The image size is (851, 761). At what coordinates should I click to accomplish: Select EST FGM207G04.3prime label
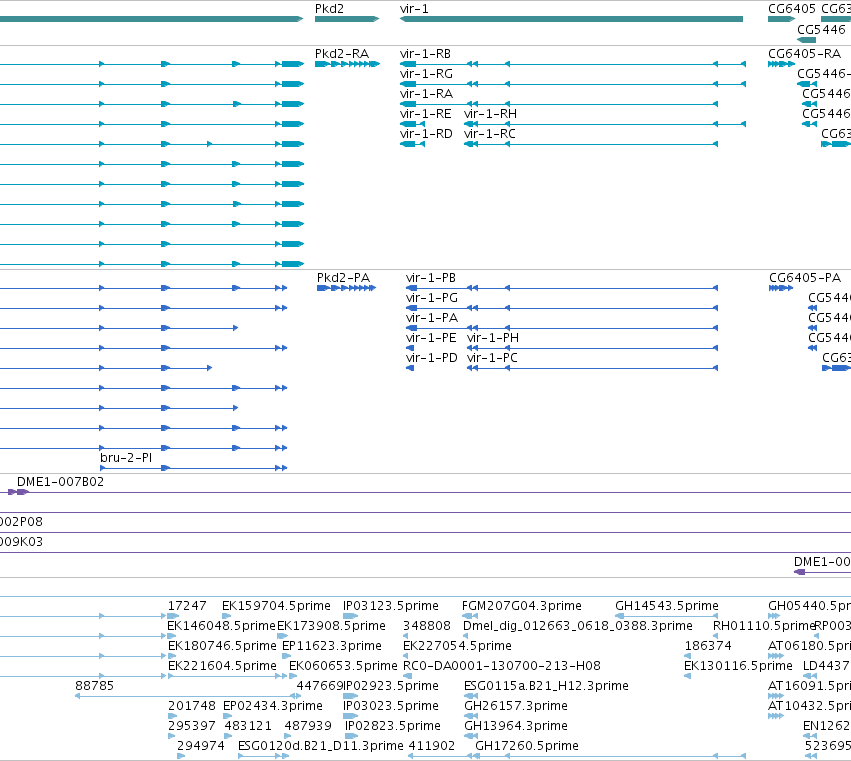pyautogui.click(x=522, y=606)
